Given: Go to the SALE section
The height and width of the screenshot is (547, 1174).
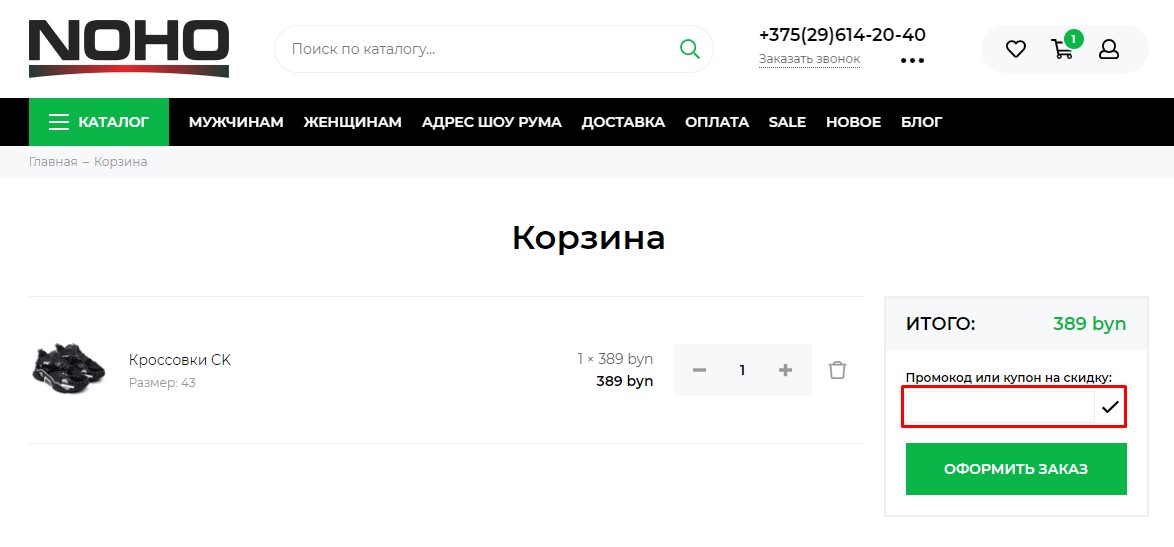Looking at the screenshot, I should click(x=787, y=122).
